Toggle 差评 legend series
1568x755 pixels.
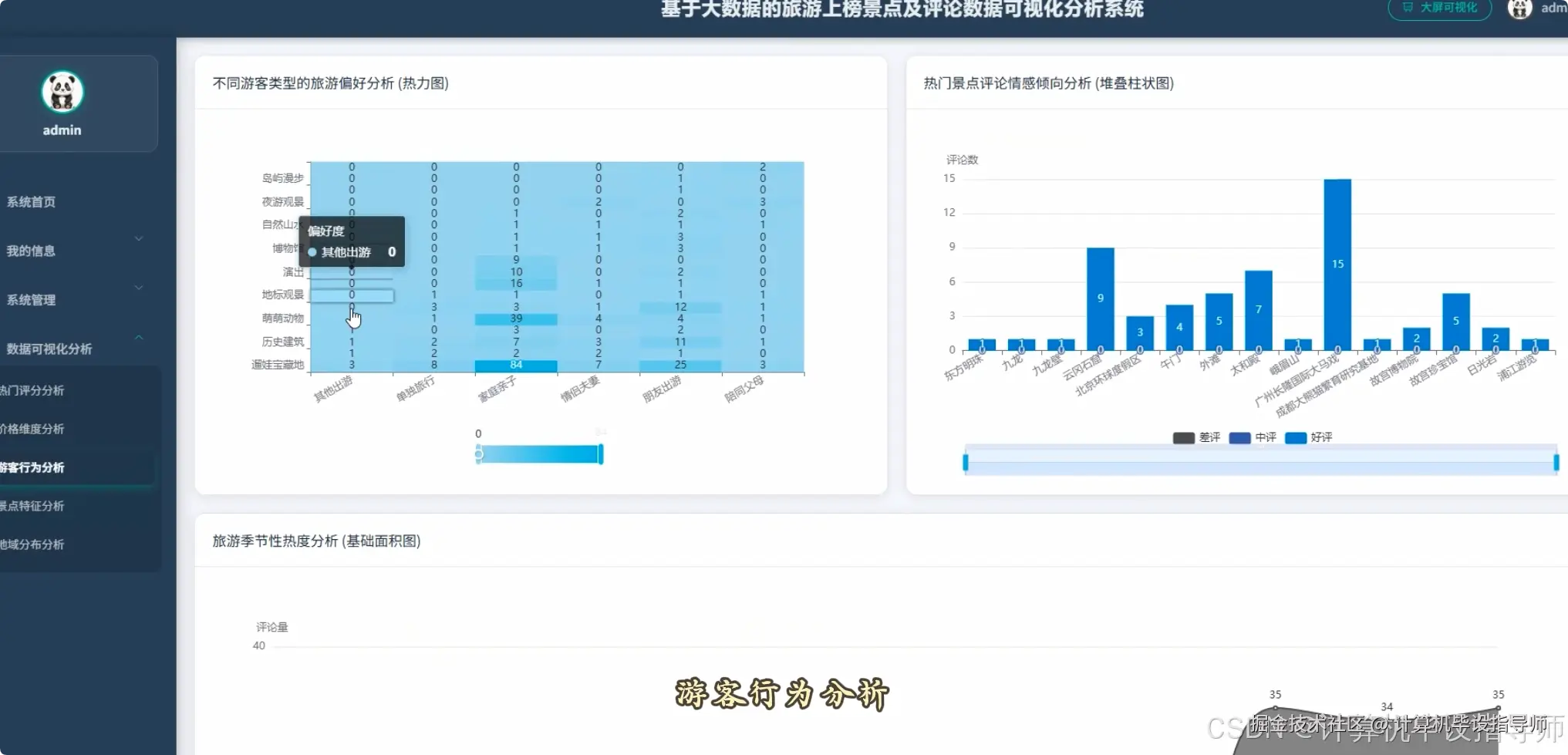point(1196,438)
